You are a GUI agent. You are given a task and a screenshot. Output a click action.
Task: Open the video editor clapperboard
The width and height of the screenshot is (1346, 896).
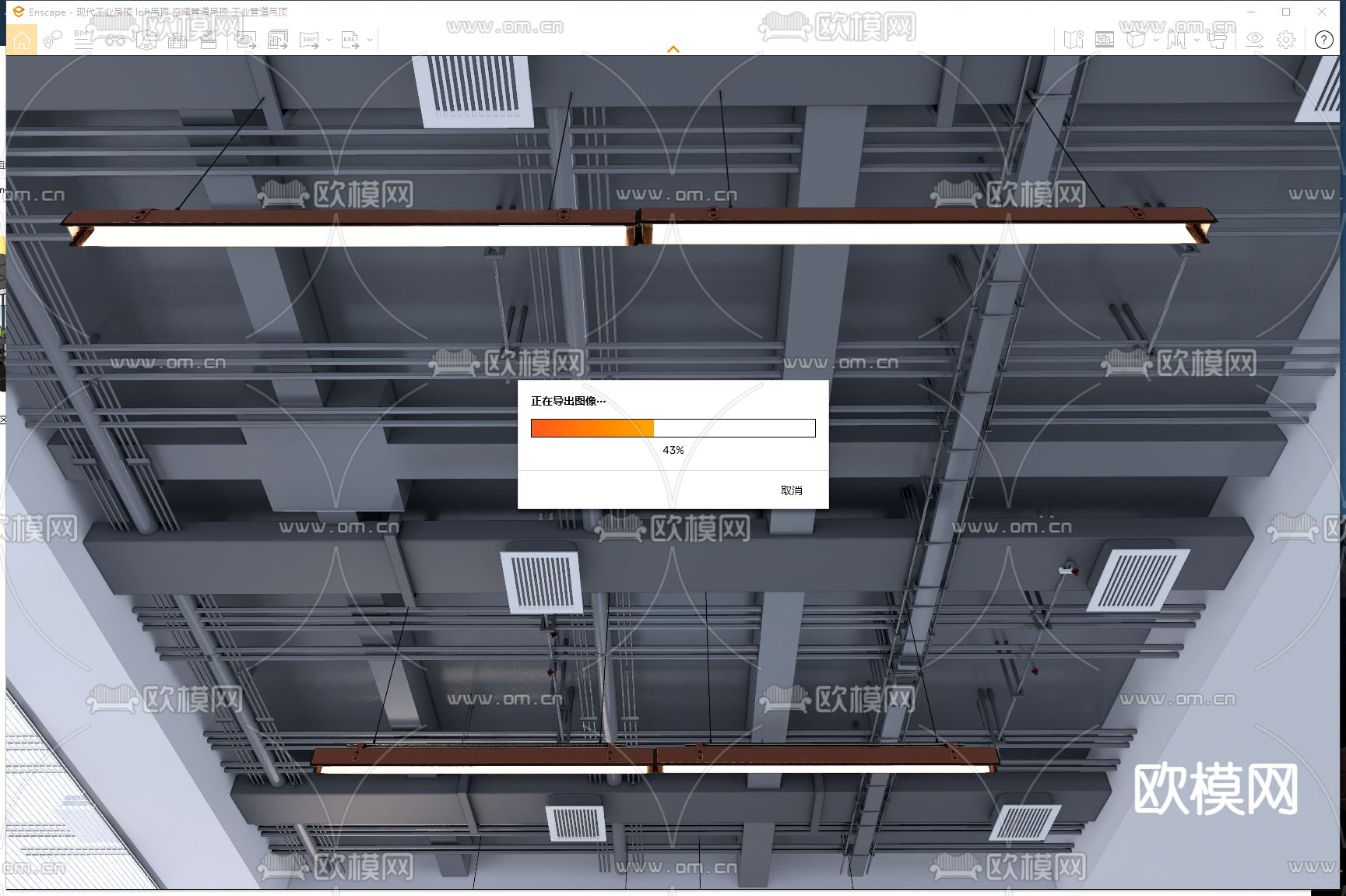[209, 40]
